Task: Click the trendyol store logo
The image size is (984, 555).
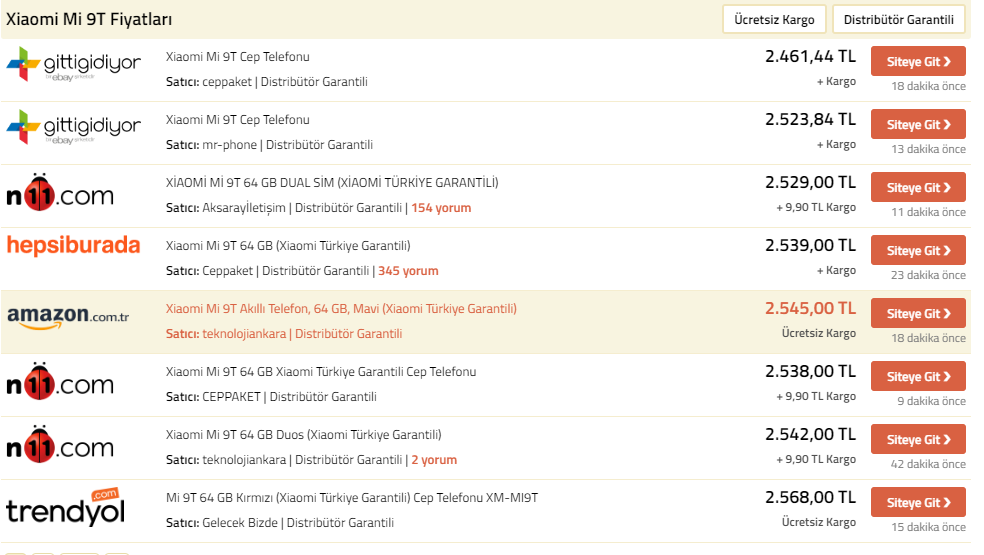Action: tap(65, 507)
